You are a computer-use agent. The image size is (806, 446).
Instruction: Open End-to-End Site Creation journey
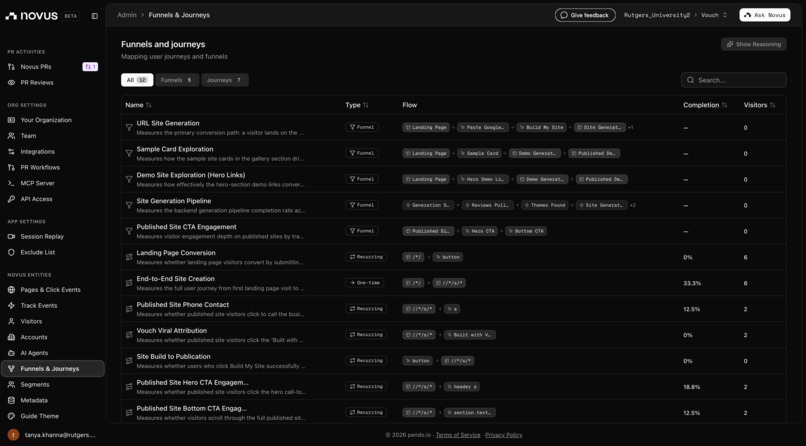pyautogui.click(x=175, y=279)
